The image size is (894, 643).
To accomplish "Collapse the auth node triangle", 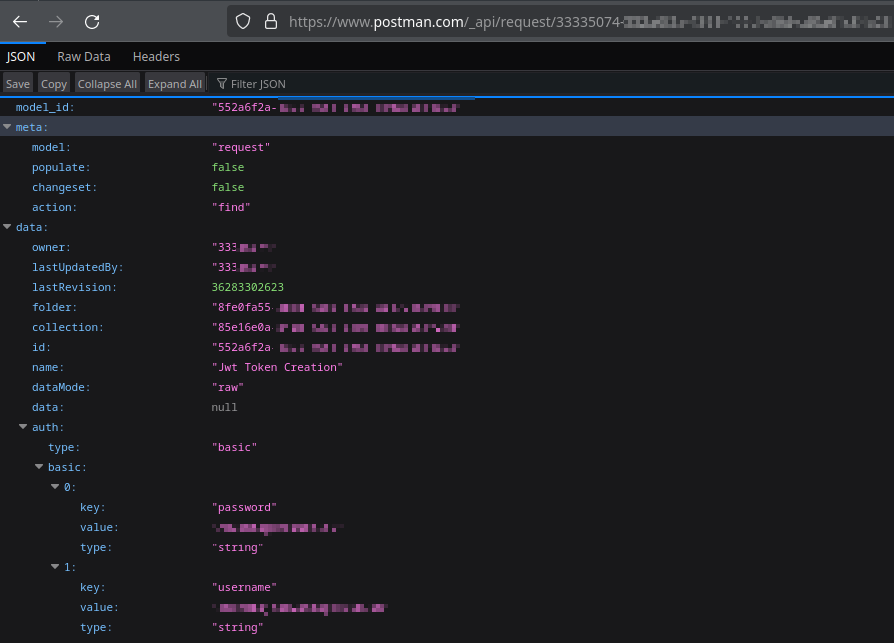I will point(24,427).
